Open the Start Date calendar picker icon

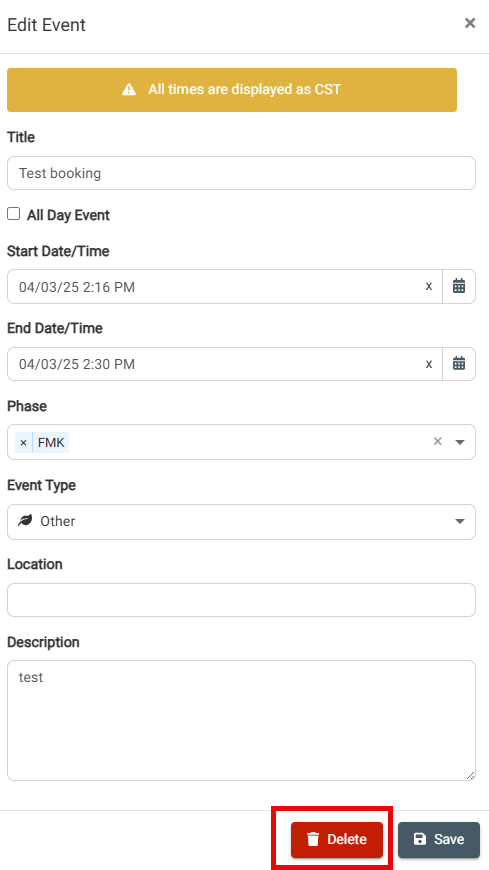click(458, 286)
